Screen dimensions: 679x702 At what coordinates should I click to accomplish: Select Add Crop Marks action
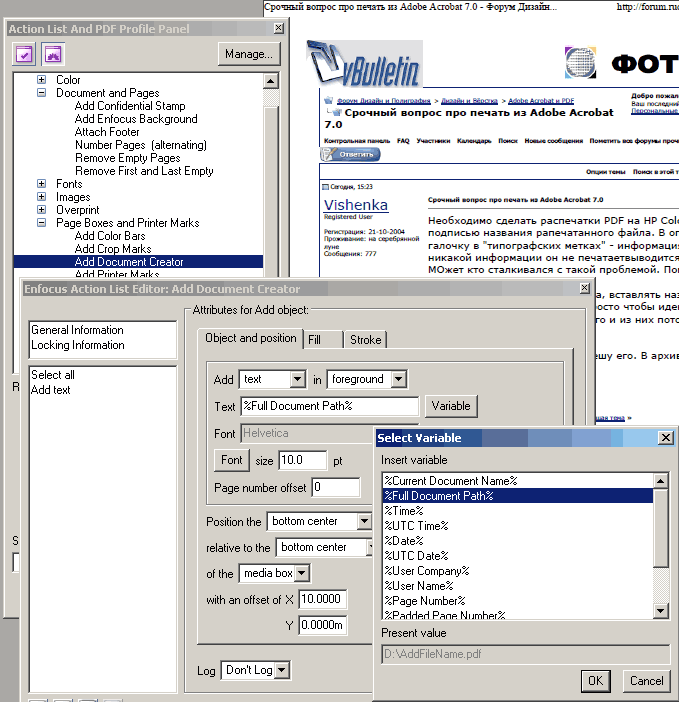point(113,249)
